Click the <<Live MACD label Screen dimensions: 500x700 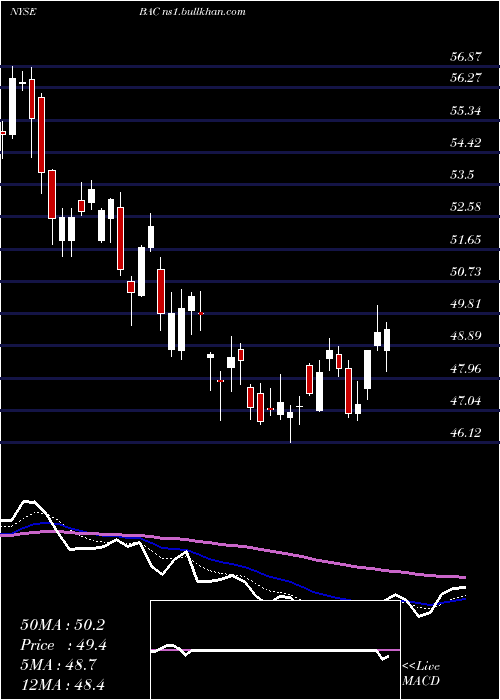(421, 674)
